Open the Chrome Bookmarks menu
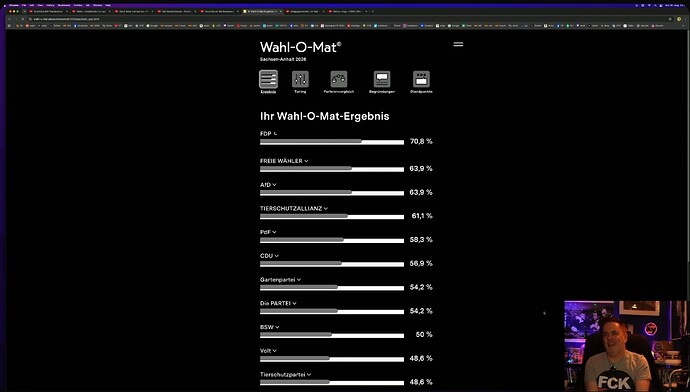Screen dimensions: 690x392 coord(64,5)
